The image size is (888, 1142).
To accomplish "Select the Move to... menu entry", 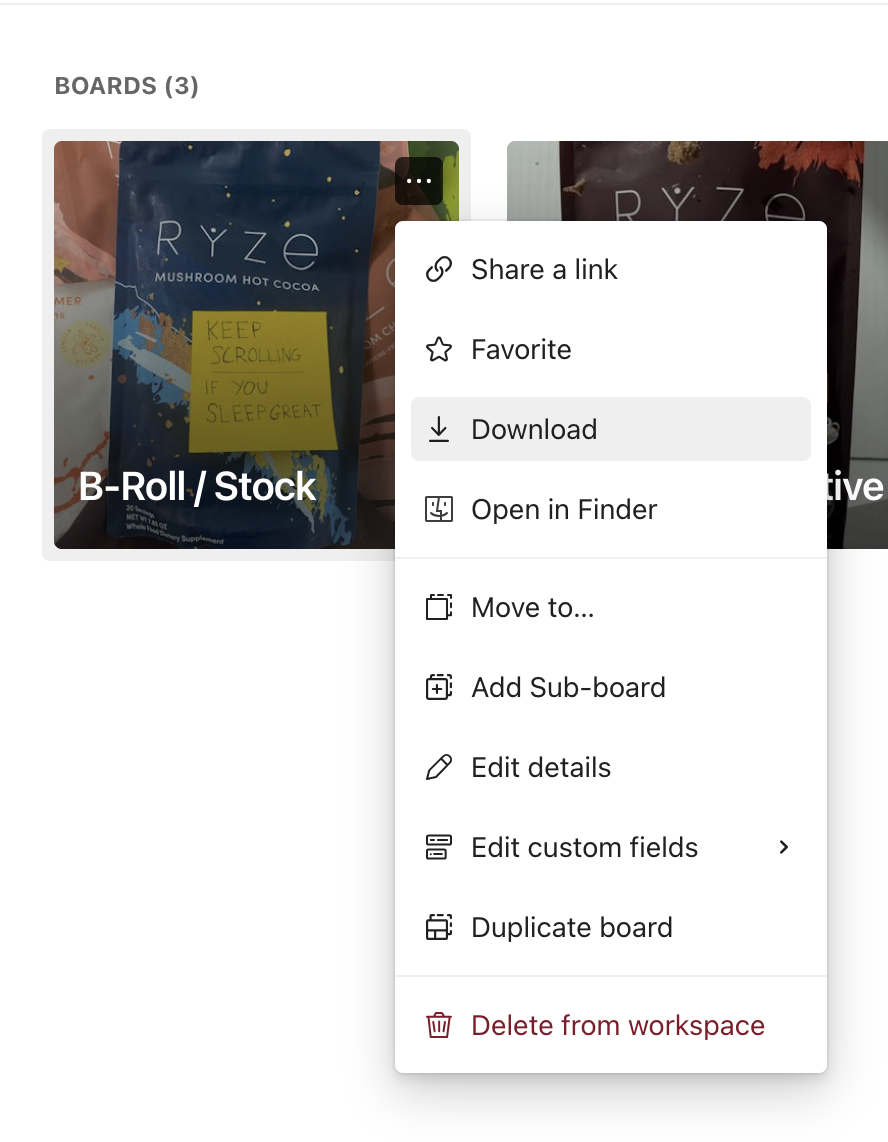I will pyautogui.click(x=533, y=608).
